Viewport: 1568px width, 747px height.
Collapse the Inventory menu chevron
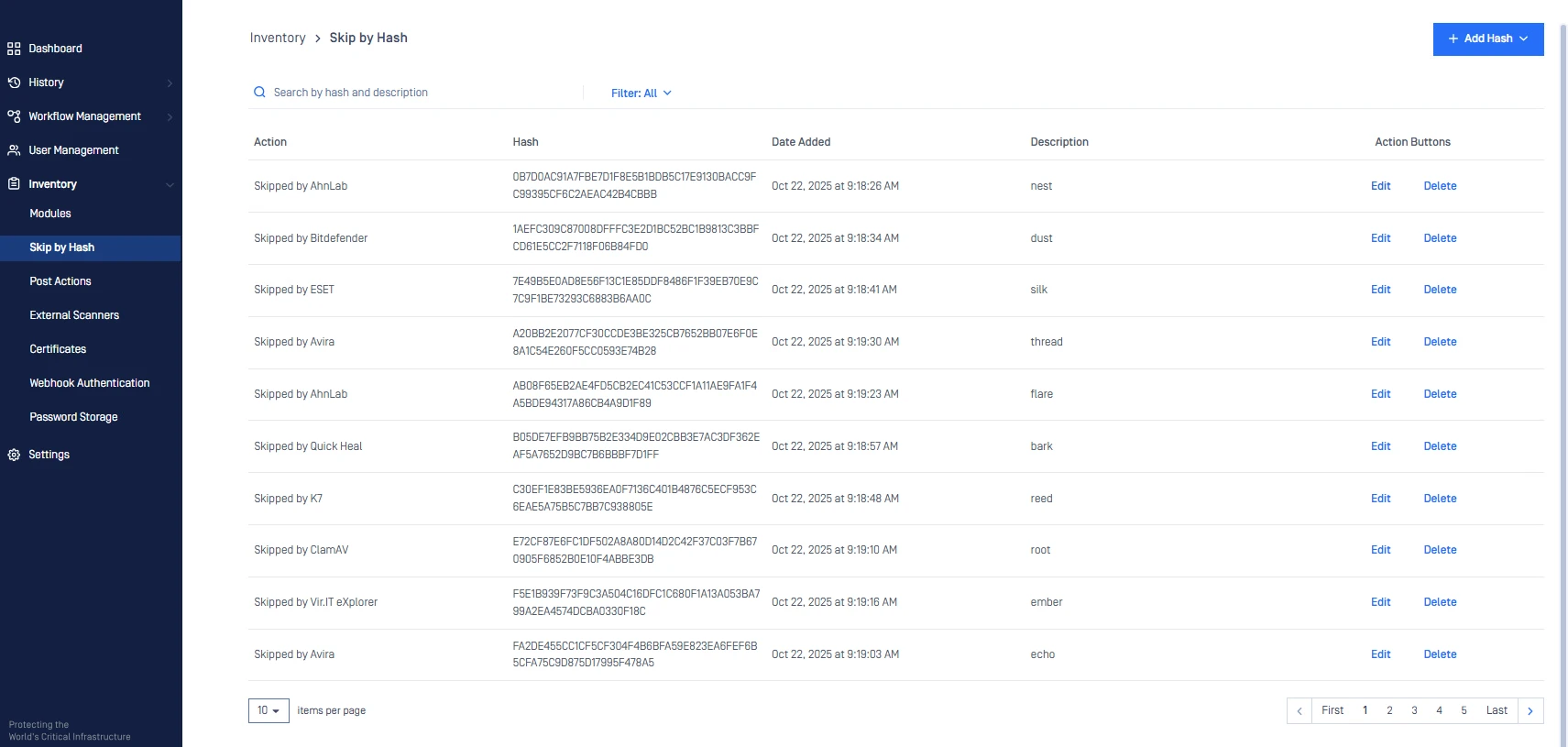point(170,185)
